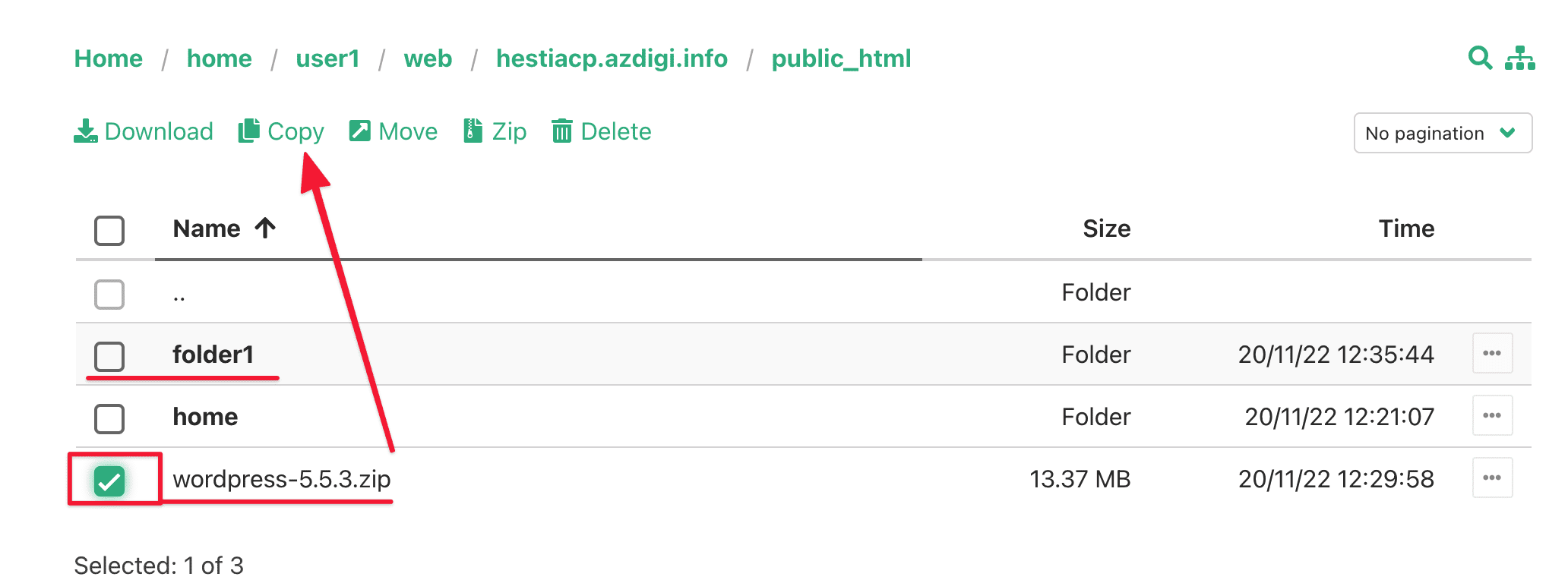Open the three-dot menu for wordpress-5.5.3.zip

point(1492,478)
